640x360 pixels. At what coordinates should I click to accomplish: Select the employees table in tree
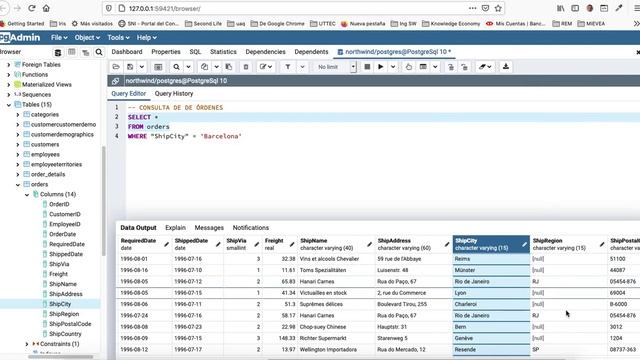(x=45, y=154)
